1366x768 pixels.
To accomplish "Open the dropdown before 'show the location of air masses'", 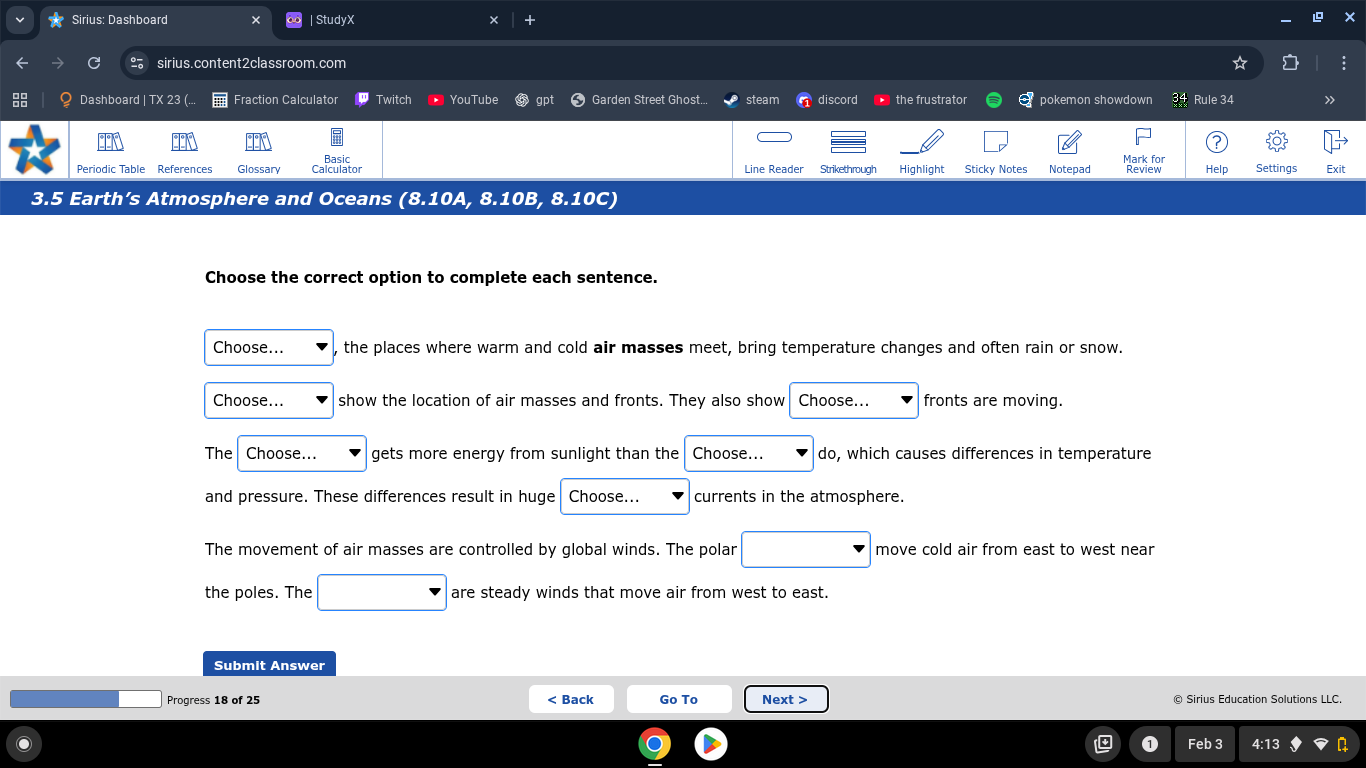I will 269,400.
